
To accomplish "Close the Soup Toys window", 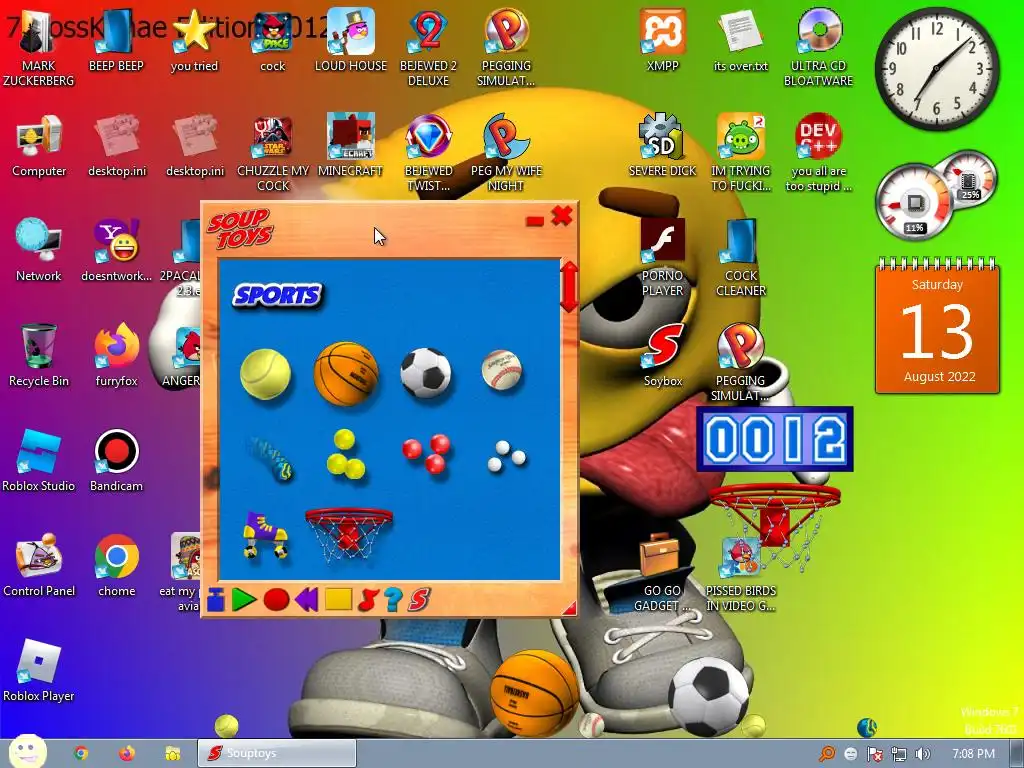I will [562, 216].
